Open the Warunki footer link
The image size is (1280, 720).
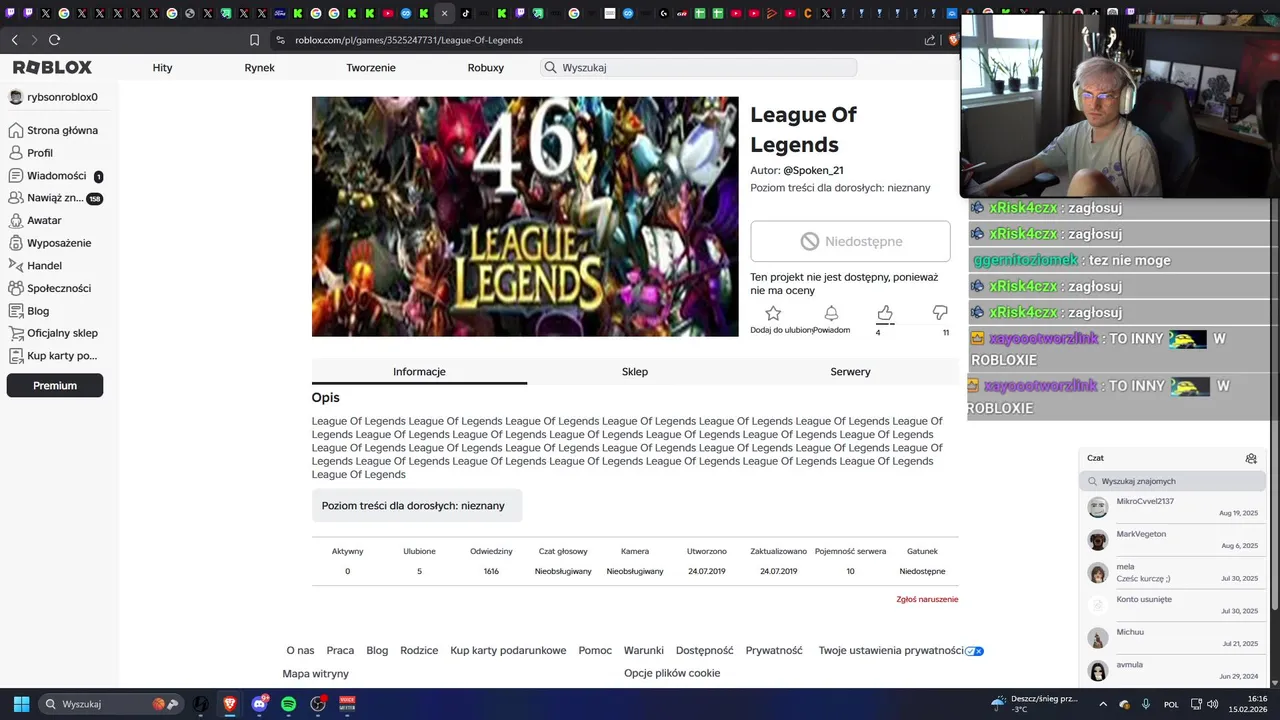click(644, 650)
